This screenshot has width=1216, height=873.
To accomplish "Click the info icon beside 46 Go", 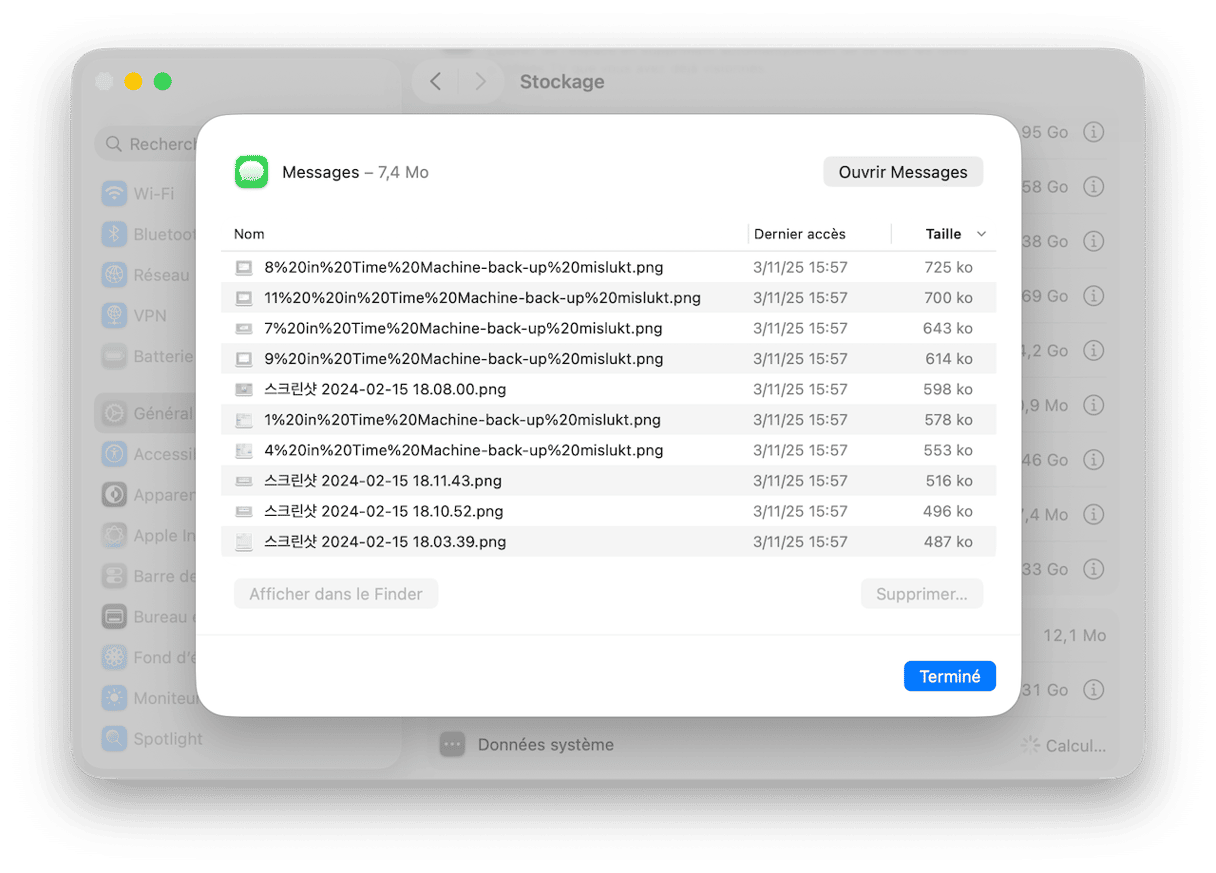I will click(1094, 460).
